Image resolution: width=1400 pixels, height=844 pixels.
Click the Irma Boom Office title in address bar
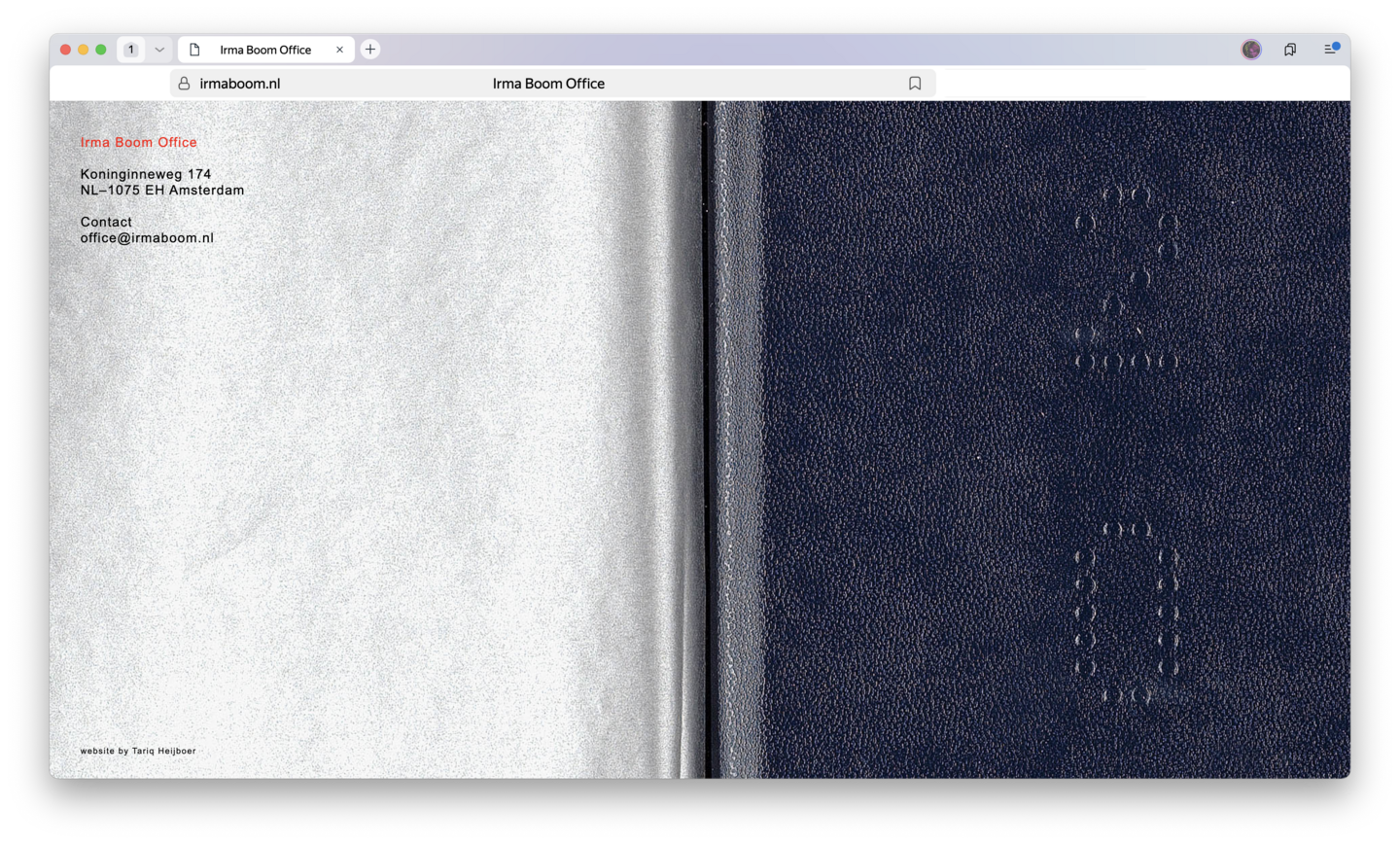point(548,84)
